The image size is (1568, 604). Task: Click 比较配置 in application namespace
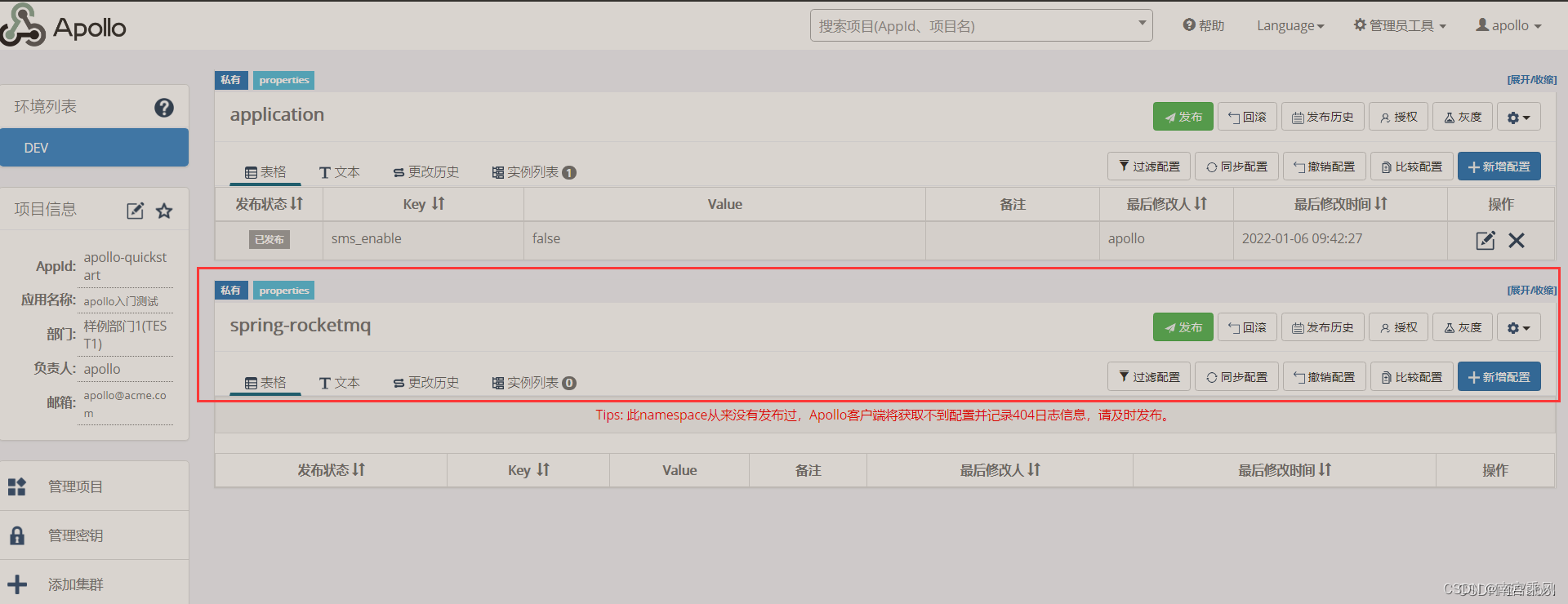(1411, 167)
